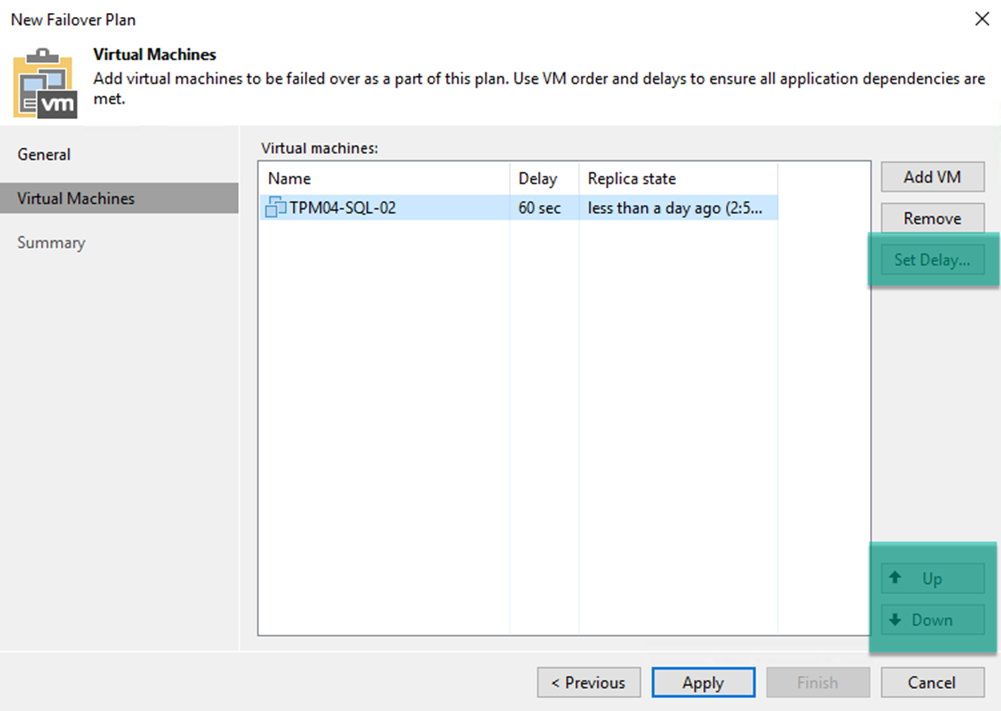Open the General step
Viewport: 1001px width, 711px height.
click(x=44, y=154)
